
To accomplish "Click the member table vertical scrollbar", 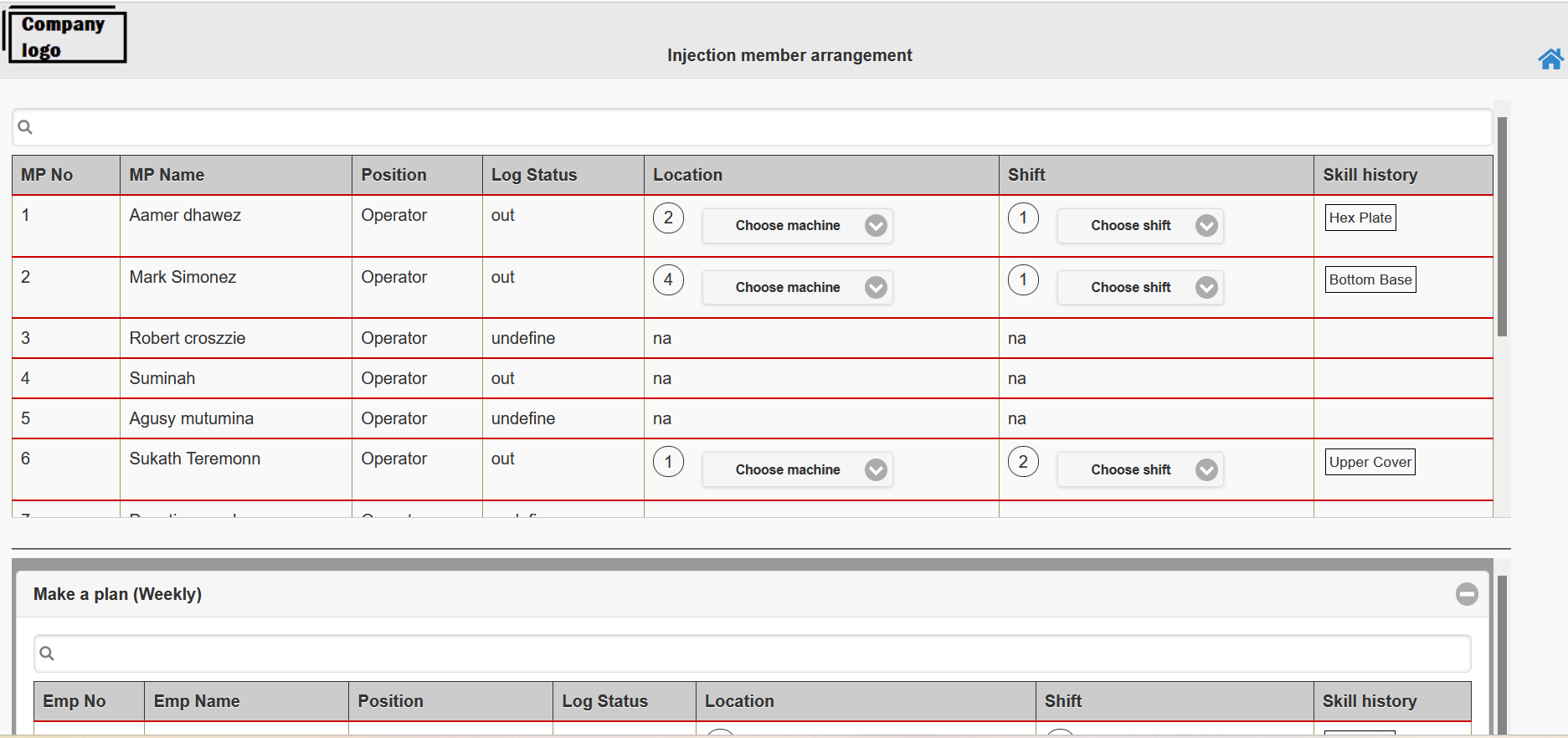I will 1502,226.
